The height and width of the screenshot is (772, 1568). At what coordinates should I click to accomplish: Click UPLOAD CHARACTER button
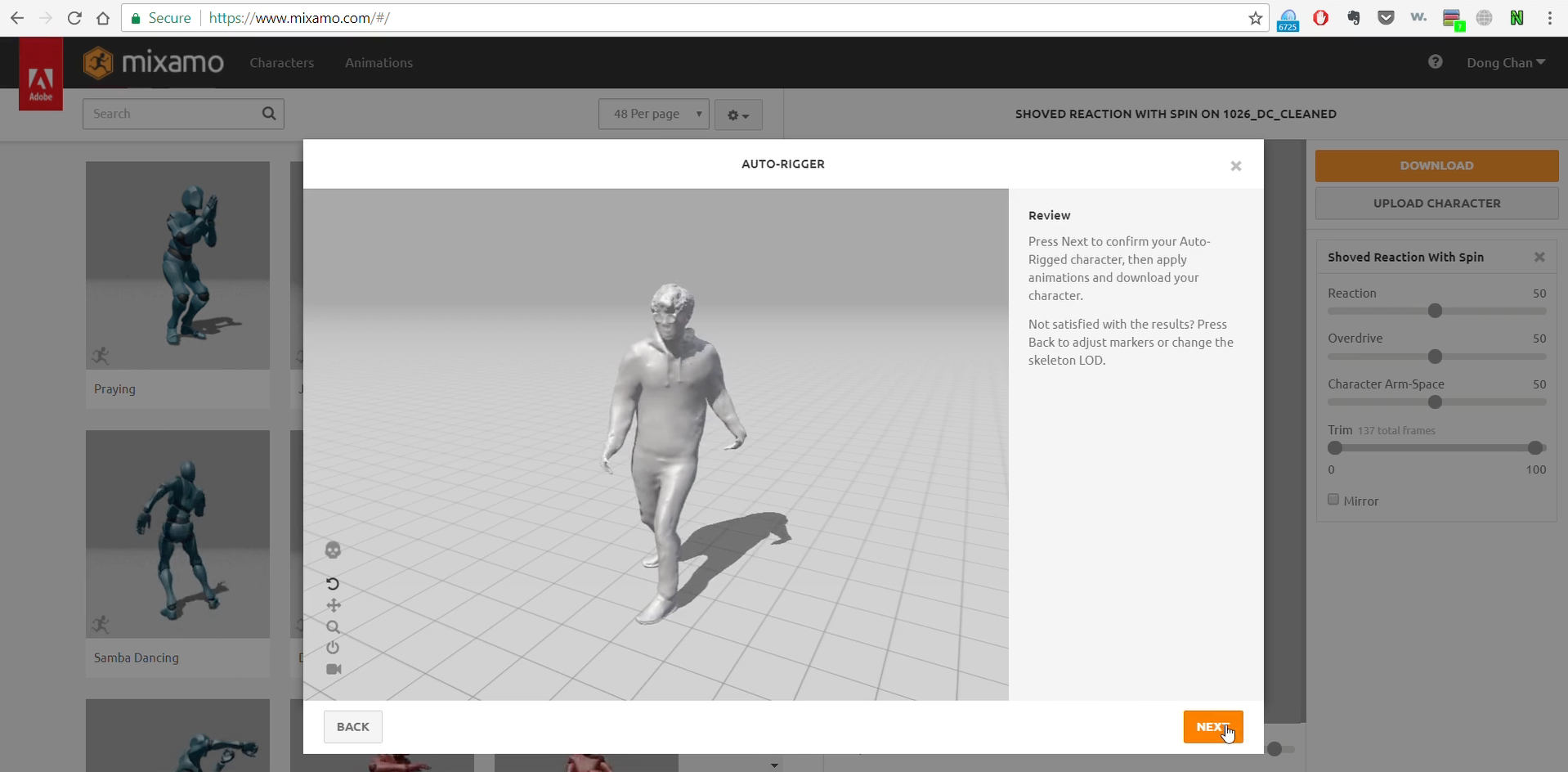pos(1436,204)
